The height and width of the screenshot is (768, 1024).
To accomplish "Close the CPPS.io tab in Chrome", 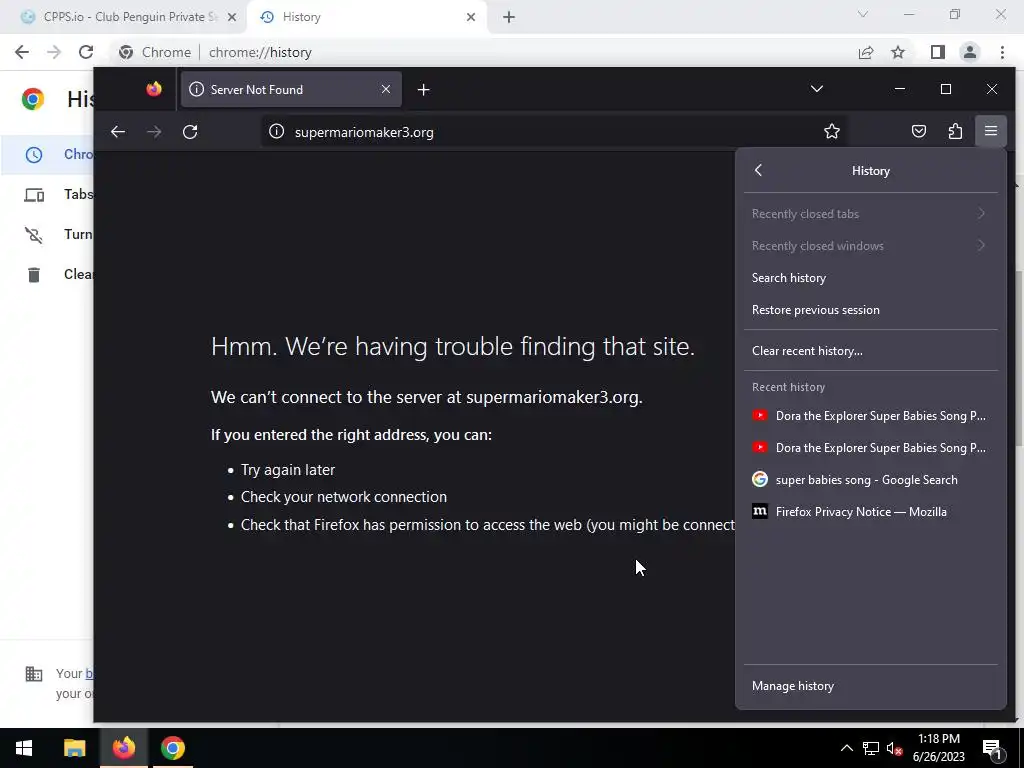I will [x=232, y=17].
